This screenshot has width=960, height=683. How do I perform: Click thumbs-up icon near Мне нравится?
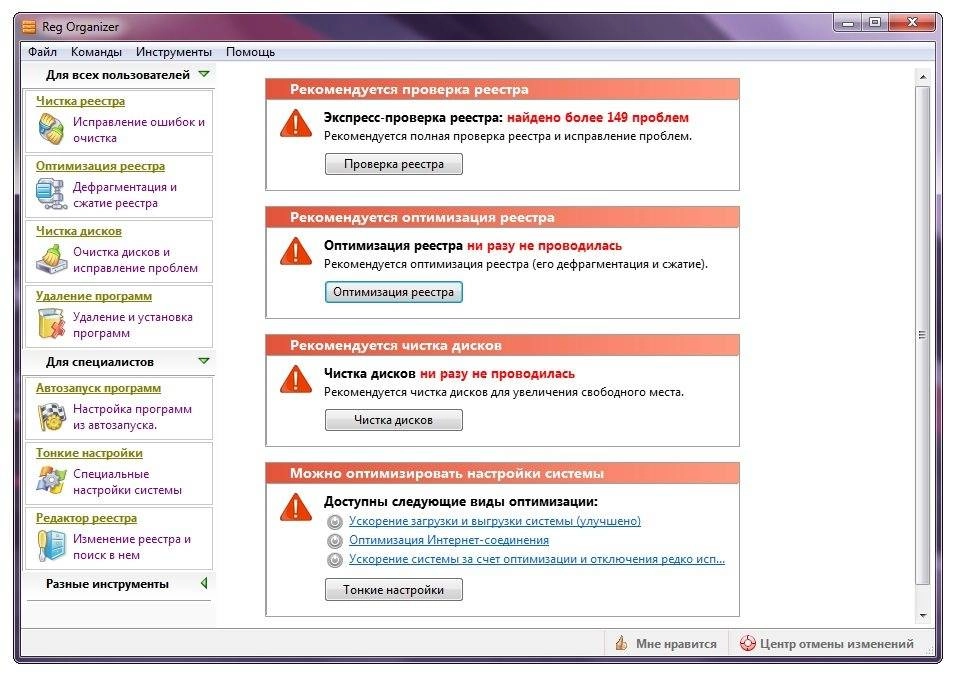click(x=621, y=643)
